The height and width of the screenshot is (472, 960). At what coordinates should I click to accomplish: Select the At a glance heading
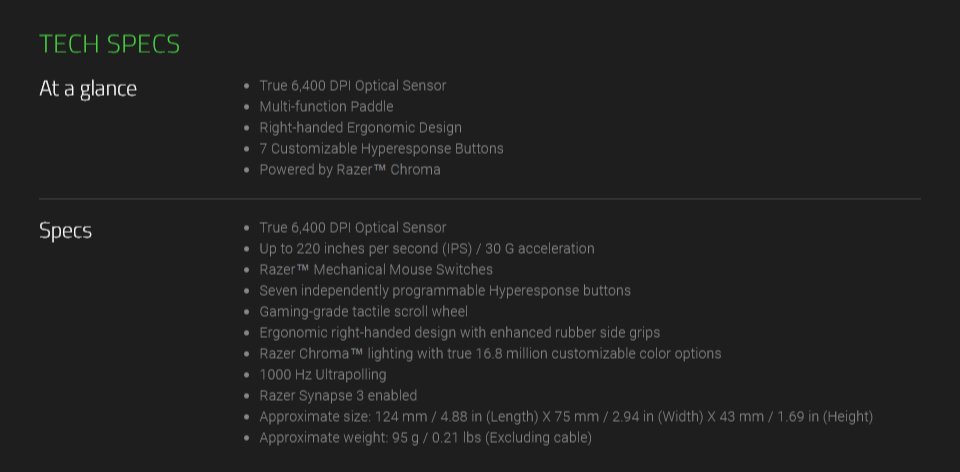[x=88, y=89]
